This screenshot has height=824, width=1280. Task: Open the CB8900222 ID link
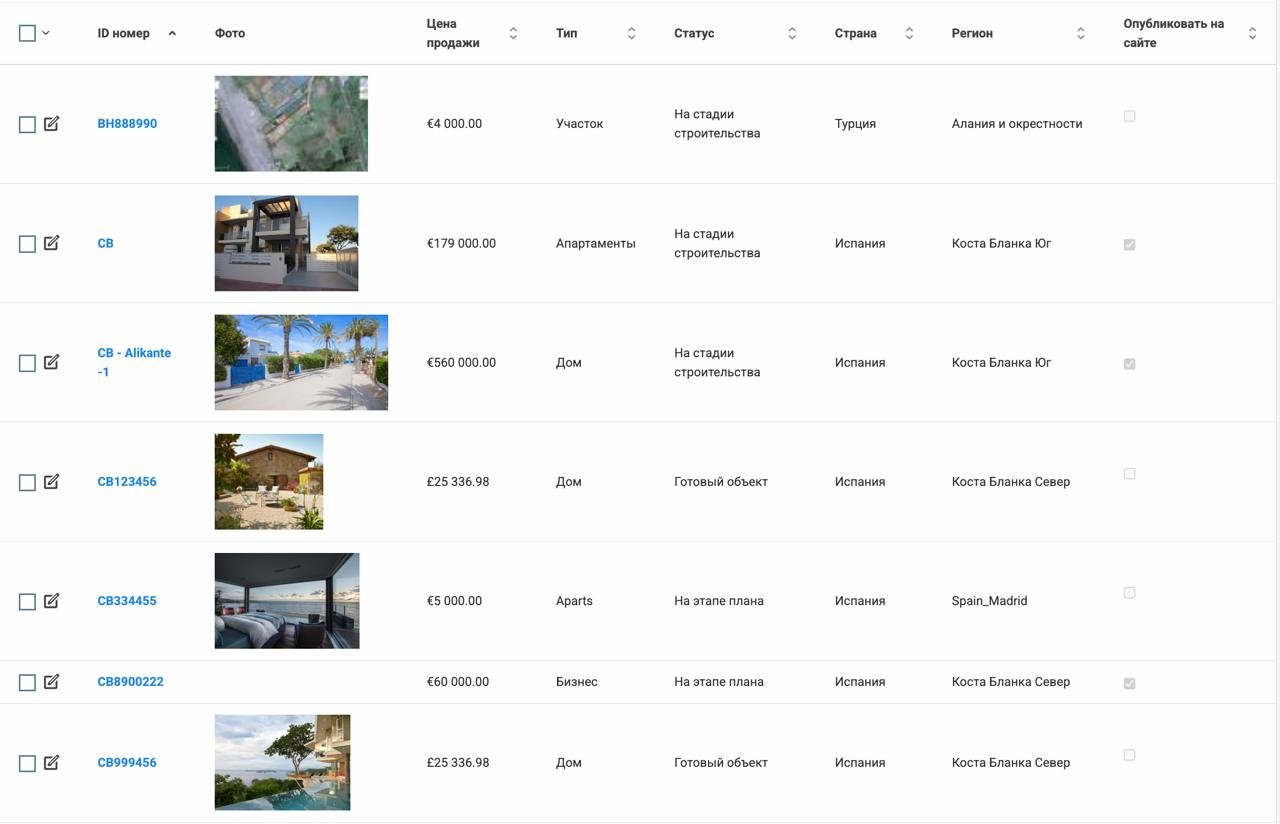click(130, 682)
